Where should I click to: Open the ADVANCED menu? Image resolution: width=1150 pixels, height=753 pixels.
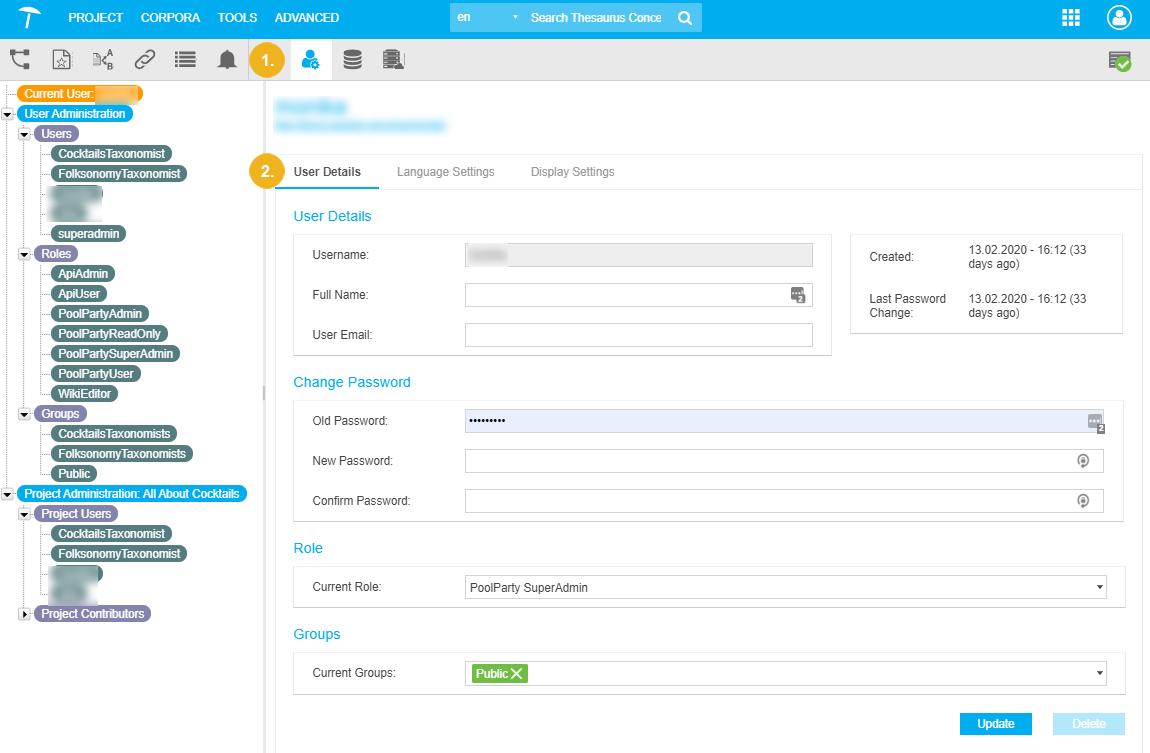click(307, 18)
